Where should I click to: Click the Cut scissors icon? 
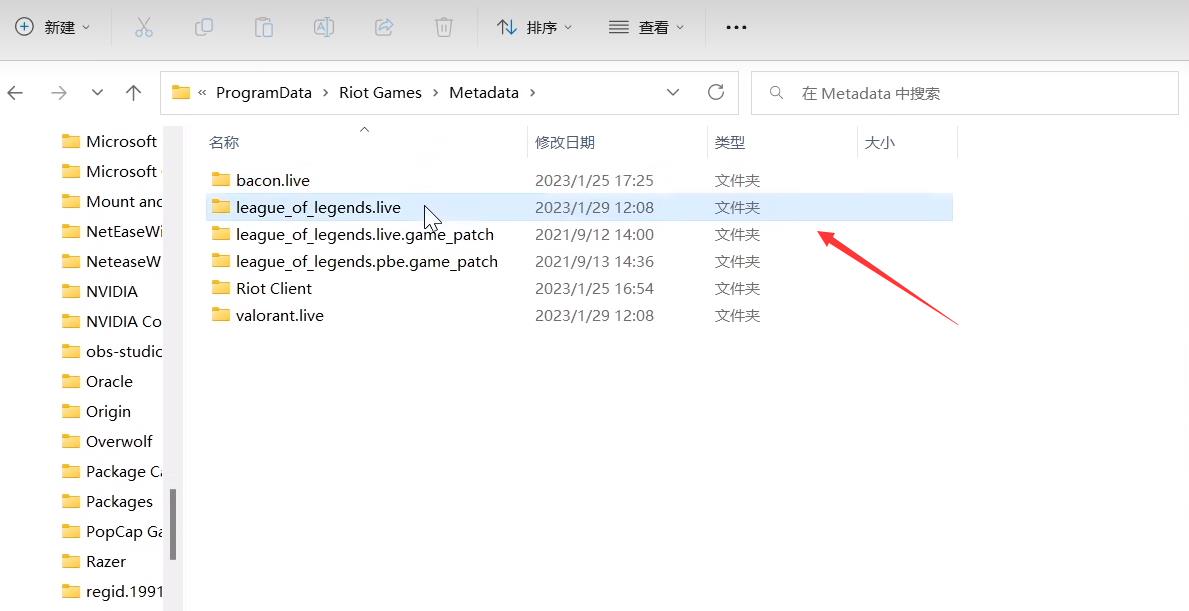tap(143, 27)
